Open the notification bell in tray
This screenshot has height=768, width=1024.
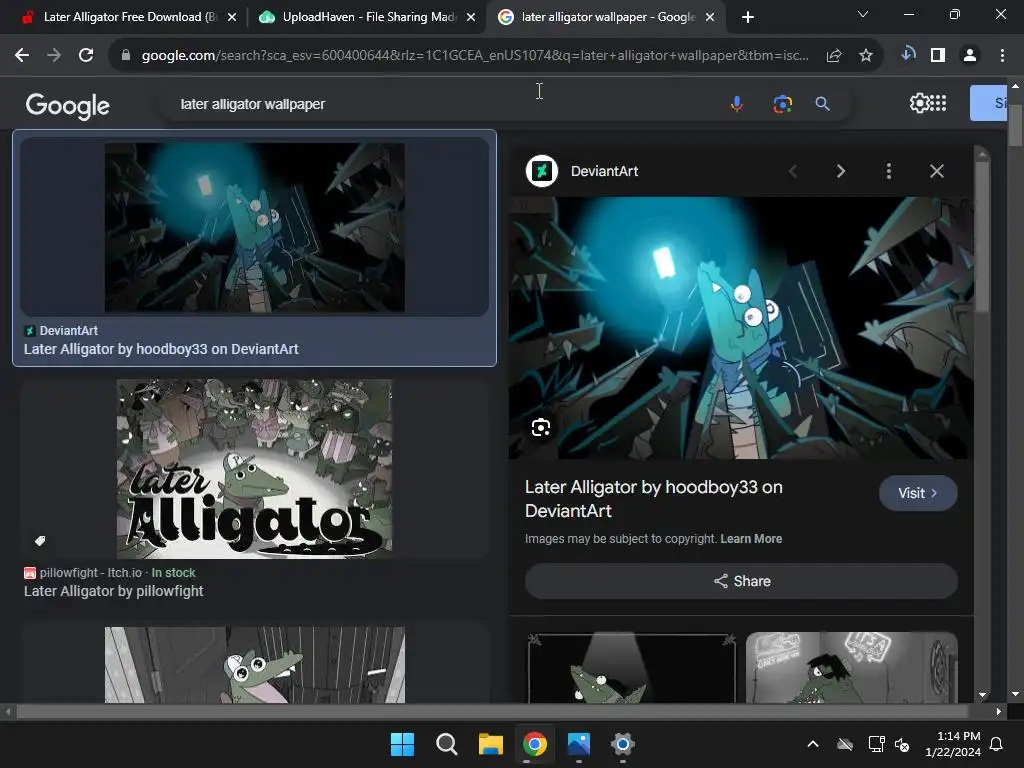click(x=997, y=744)
